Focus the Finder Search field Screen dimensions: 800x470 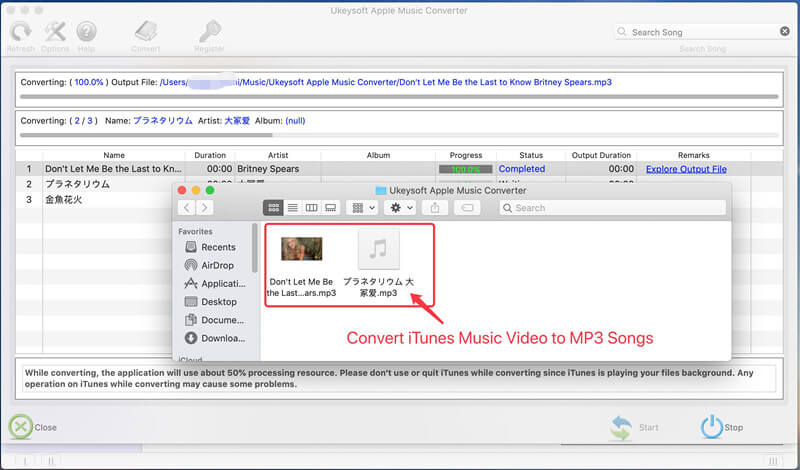(x=612, y=208)
